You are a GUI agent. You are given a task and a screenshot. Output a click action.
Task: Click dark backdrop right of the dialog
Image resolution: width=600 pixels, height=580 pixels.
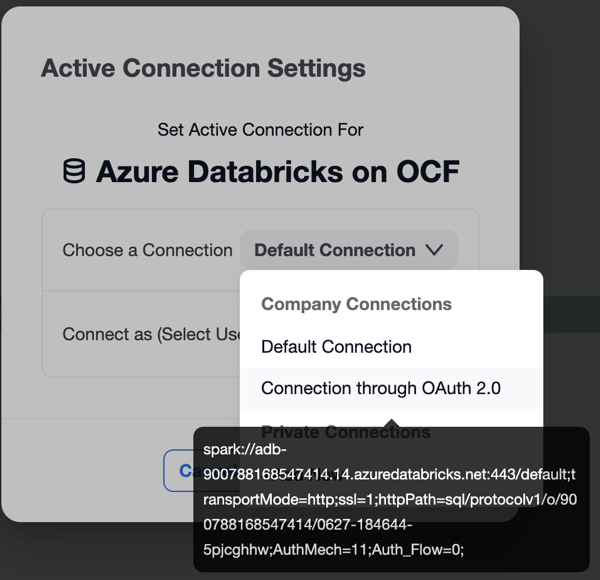pyautogui.click(x=559, y=153)
